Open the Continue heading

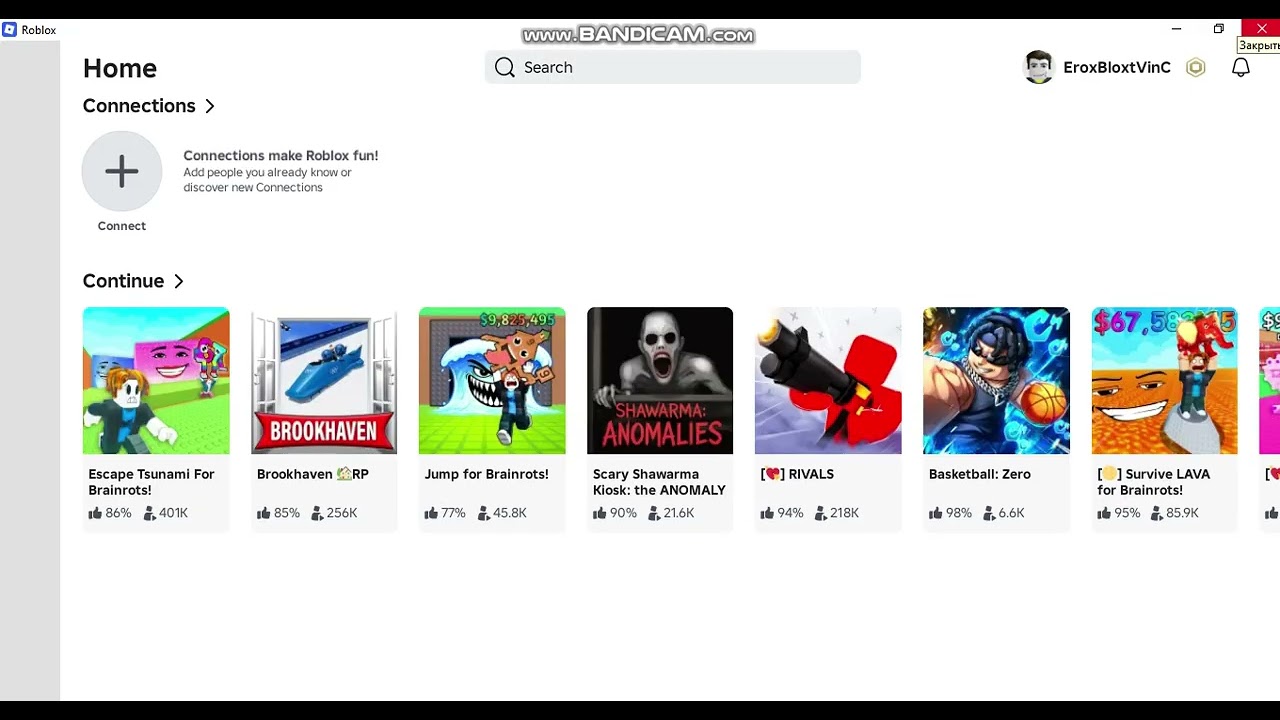123,281
